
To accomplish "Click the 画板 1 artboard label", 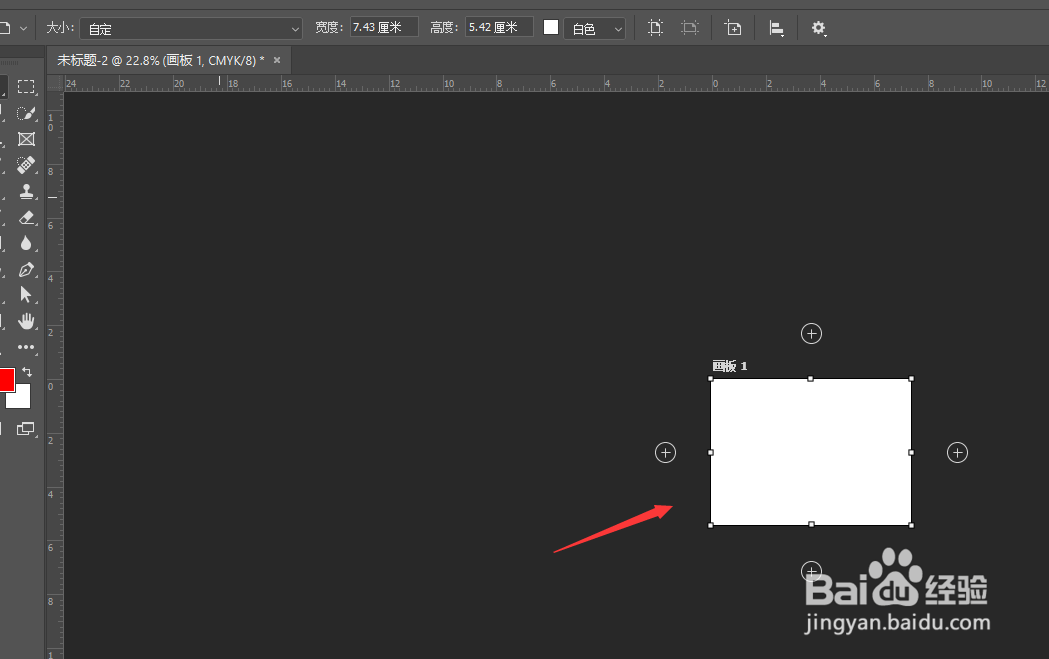I will [729, 366].
